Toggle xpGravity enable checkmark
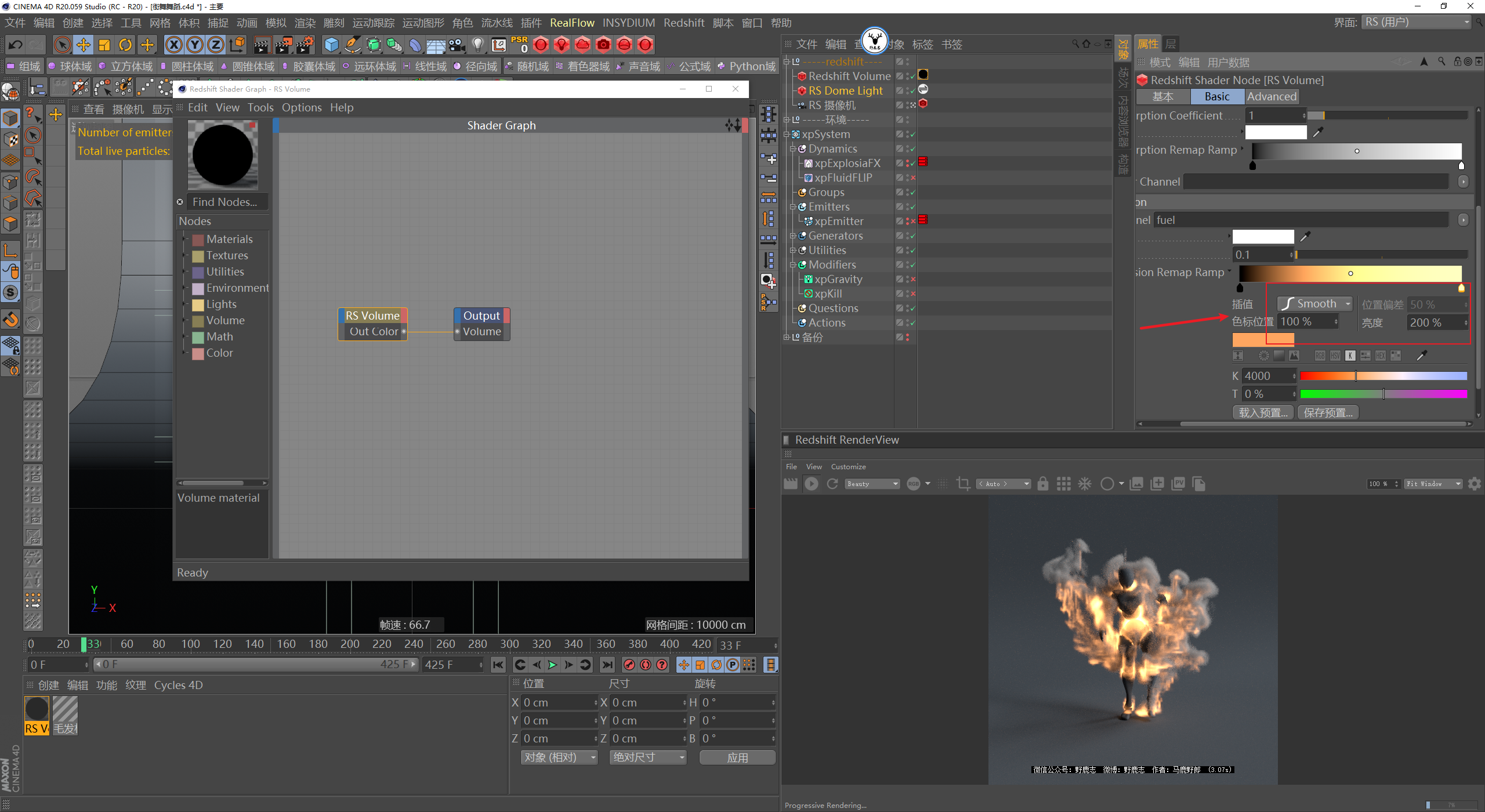The image size is (1485, 812). [x=912, y=280]
